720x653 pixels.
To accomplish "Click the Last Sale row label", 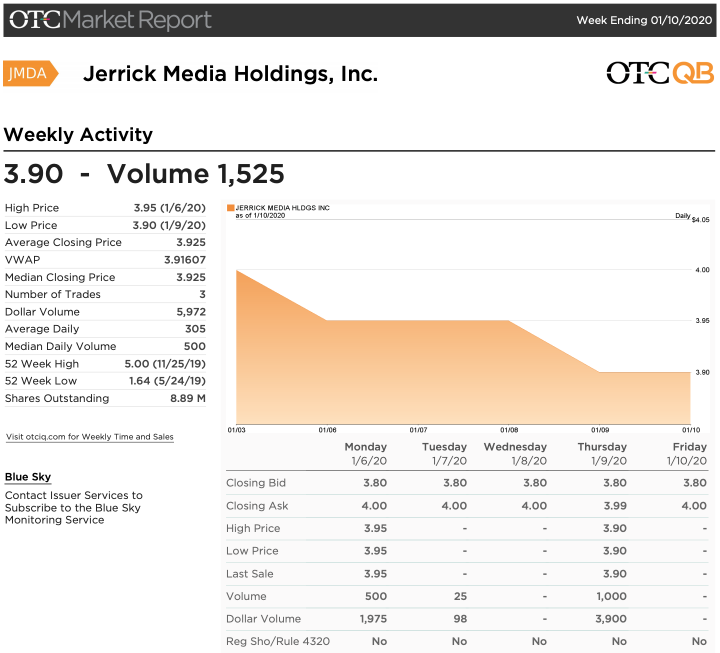I will click(249, 574).
